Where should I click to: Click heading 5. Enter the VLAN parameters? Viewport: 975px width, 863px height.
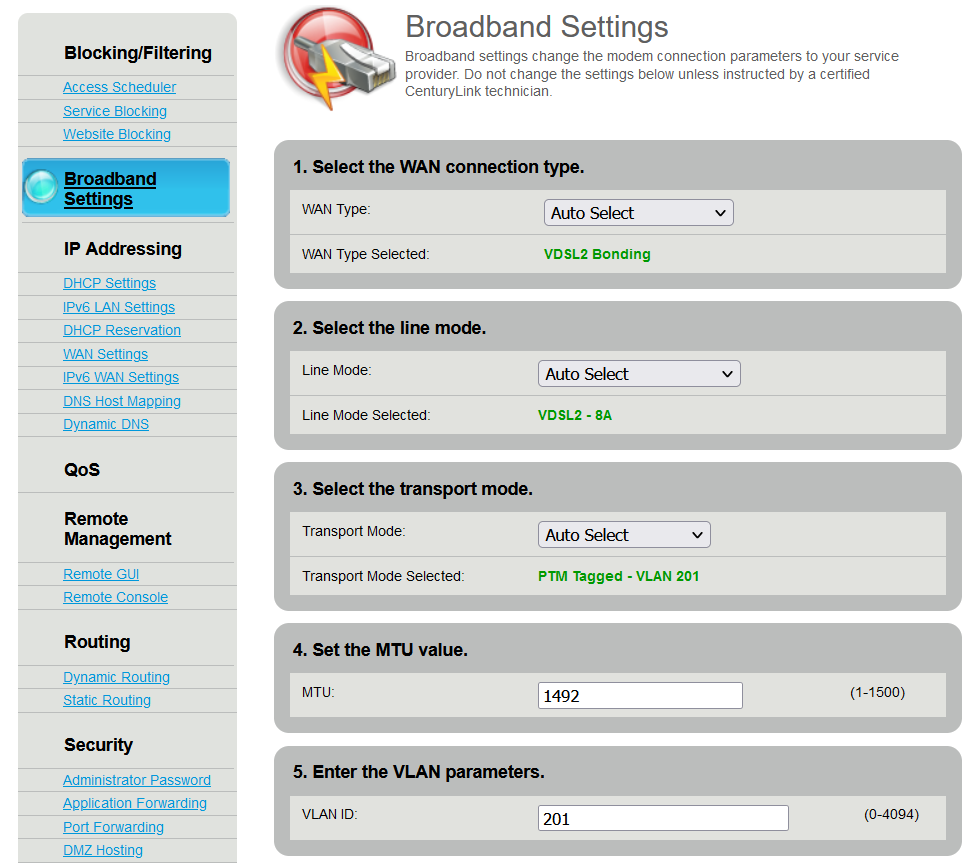tap(418, 772)
